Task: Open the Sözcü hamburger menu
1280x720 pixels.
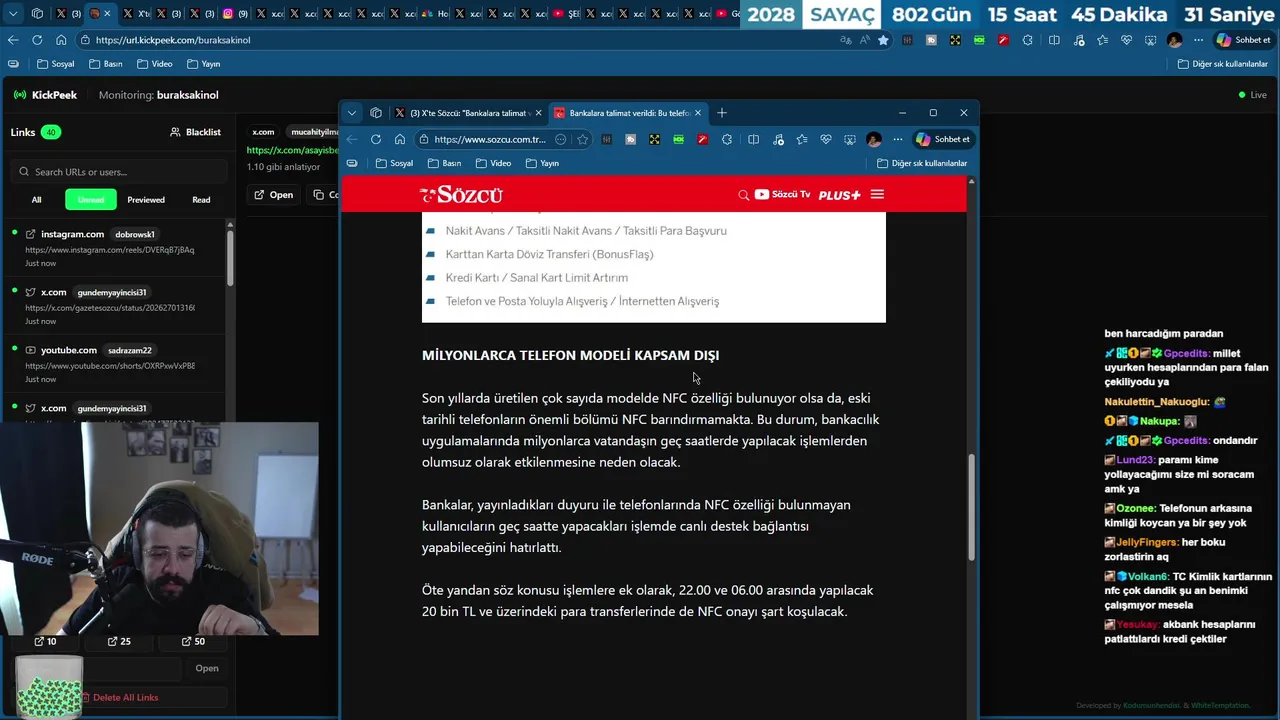Action: pyautogui.click(x=877, y=194)
